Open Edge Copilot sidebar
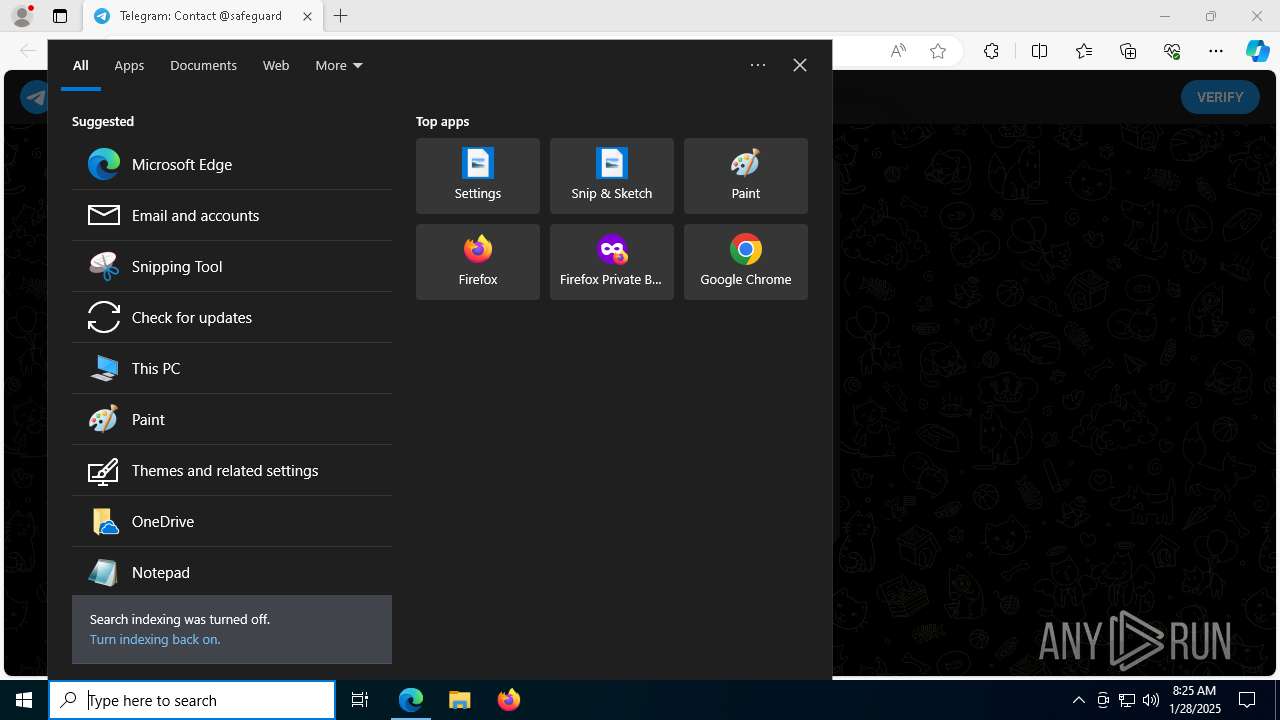The image size is (1280, 720). 1257,51
